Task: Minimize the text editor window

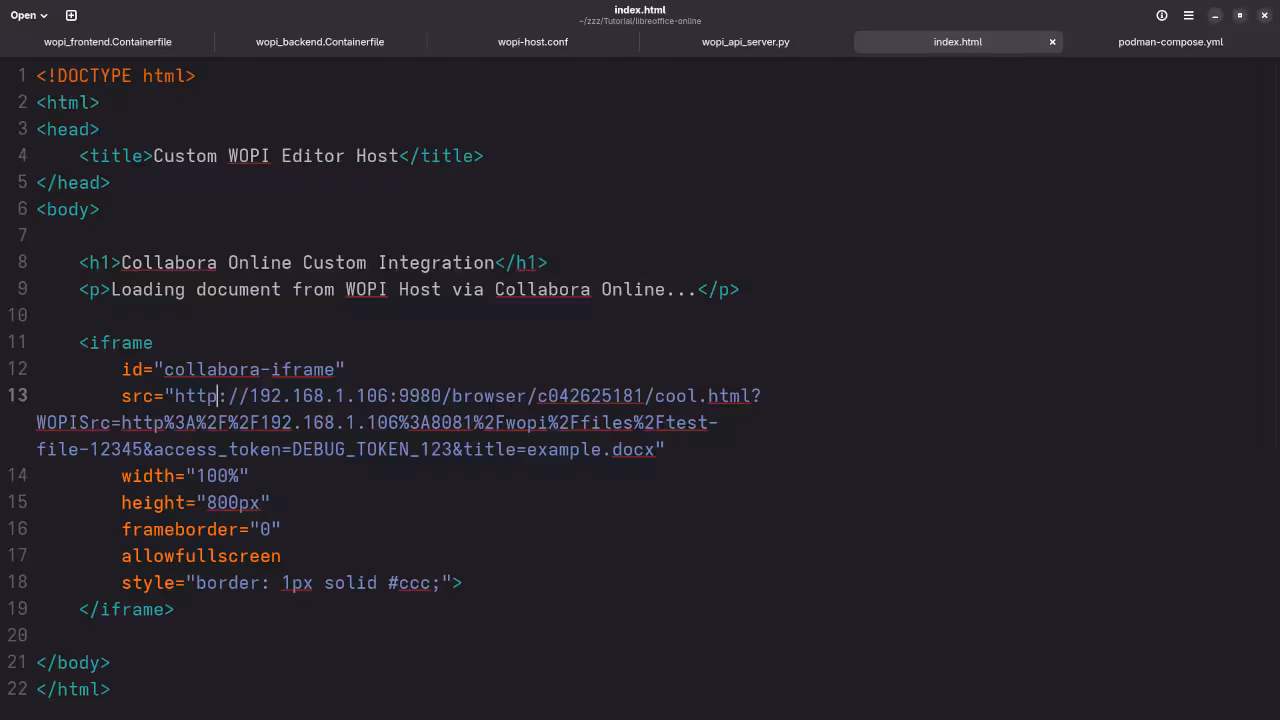Action: (x=1215, y=15)
